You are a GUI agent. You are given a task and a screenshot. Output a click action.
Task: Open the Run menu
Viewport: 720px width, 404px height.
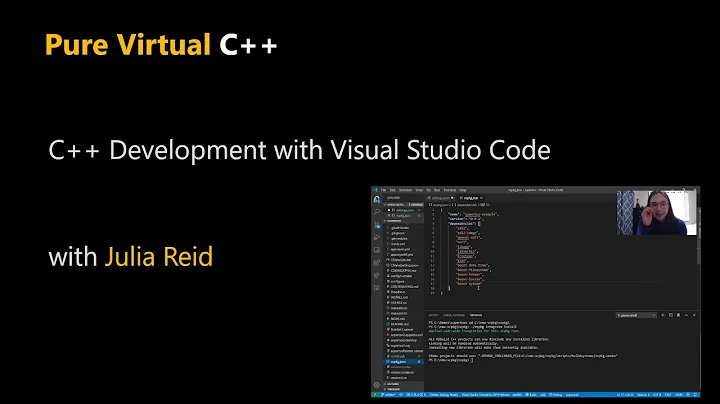(437, 190)
